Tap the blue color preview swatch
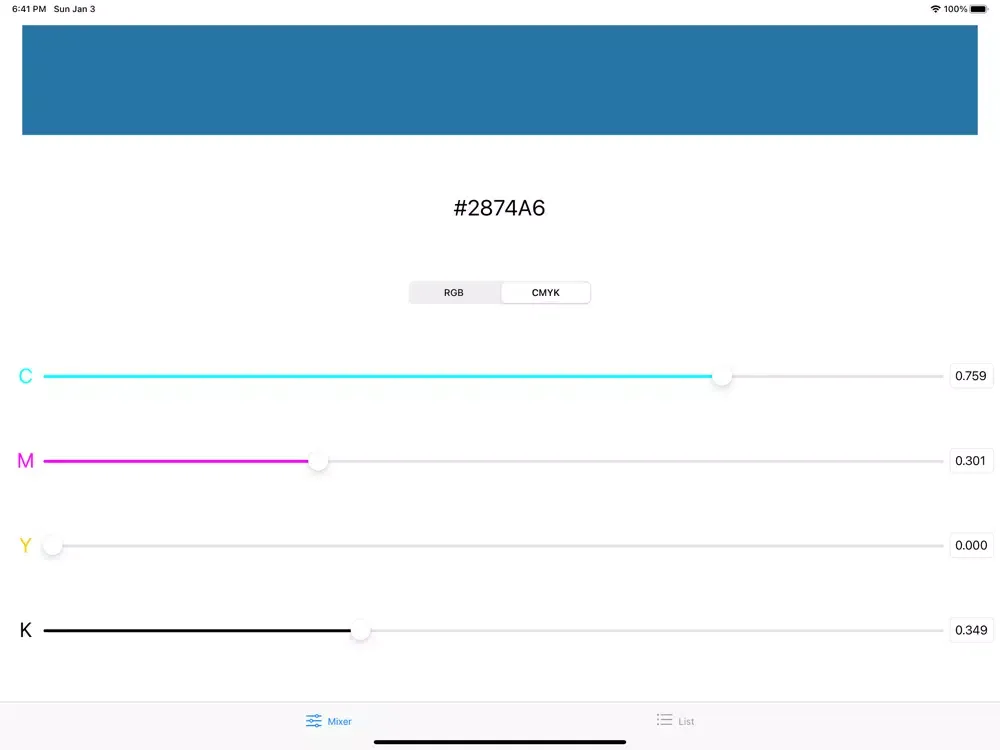1000x750 pixels. pos(500,80)
